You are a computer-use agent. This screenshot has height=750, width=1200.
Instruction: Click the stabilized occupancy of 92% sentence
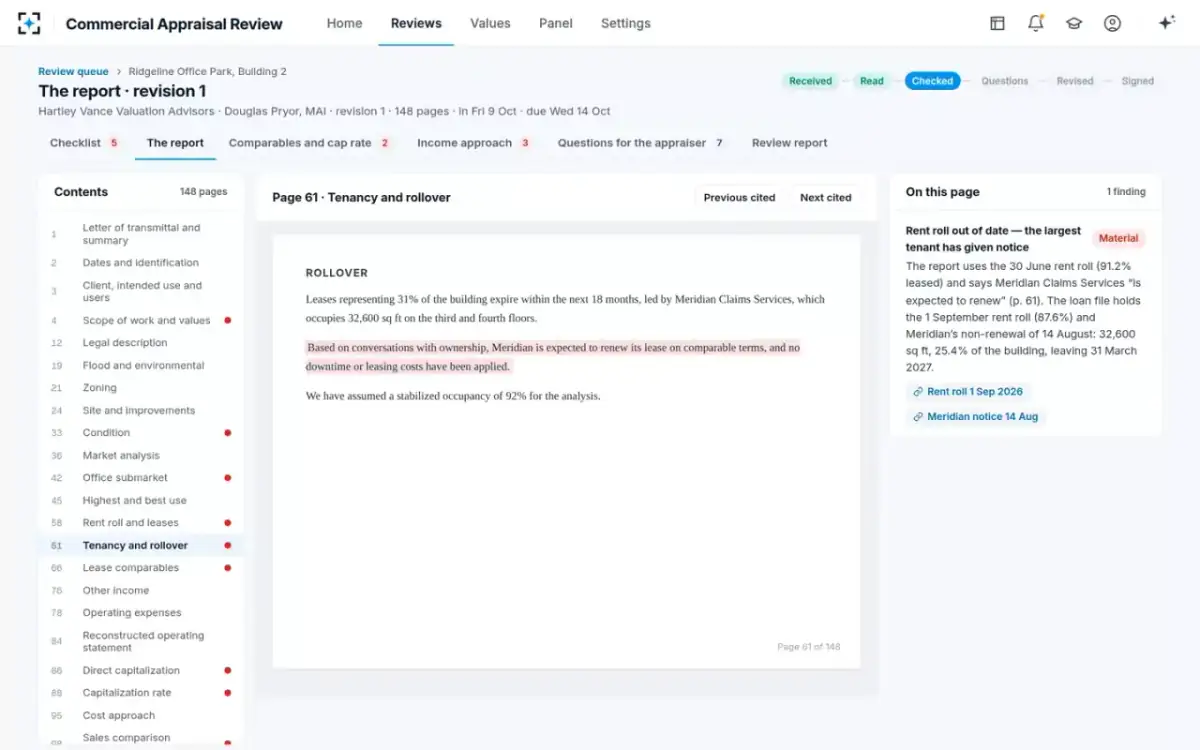tap(453, 396)
